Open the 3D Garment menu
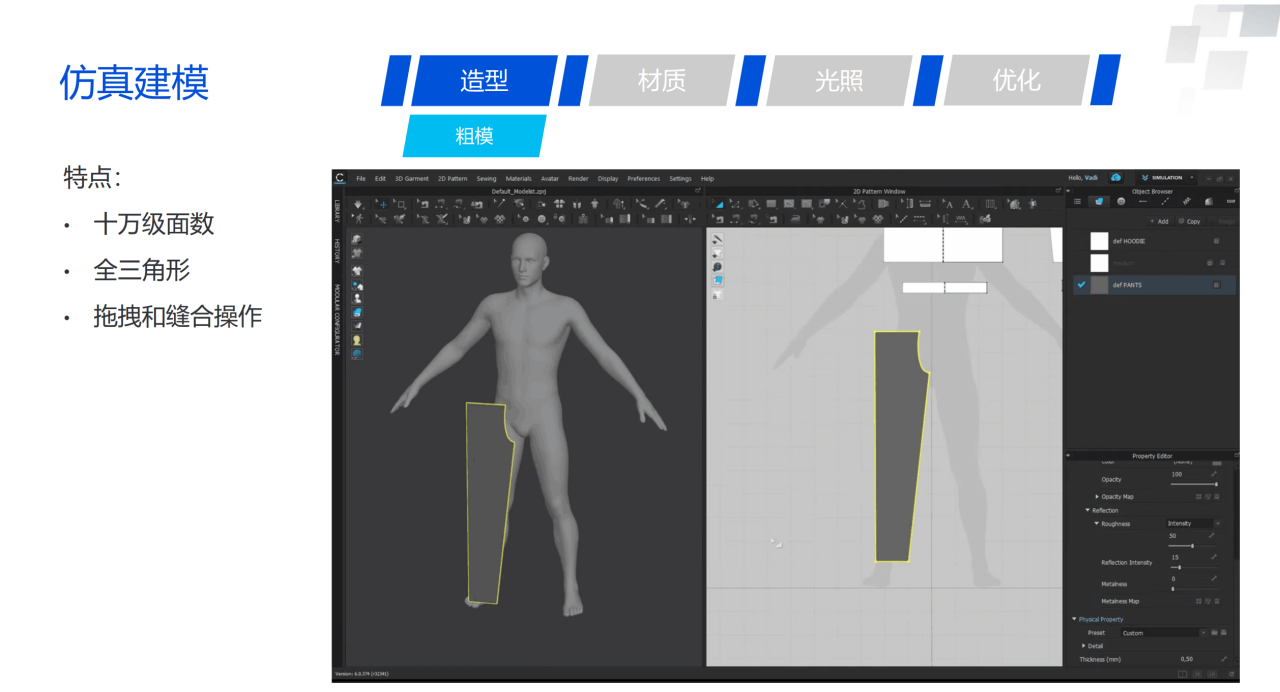Image resolution: width=1280 pixels, height=692 pixels. tap(411, 179)
